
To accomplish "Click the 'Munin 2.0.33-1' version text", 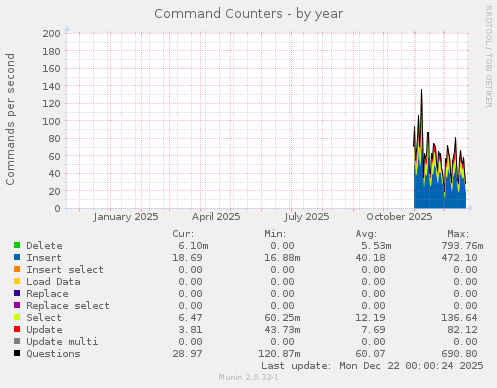I will click(248, 377).
